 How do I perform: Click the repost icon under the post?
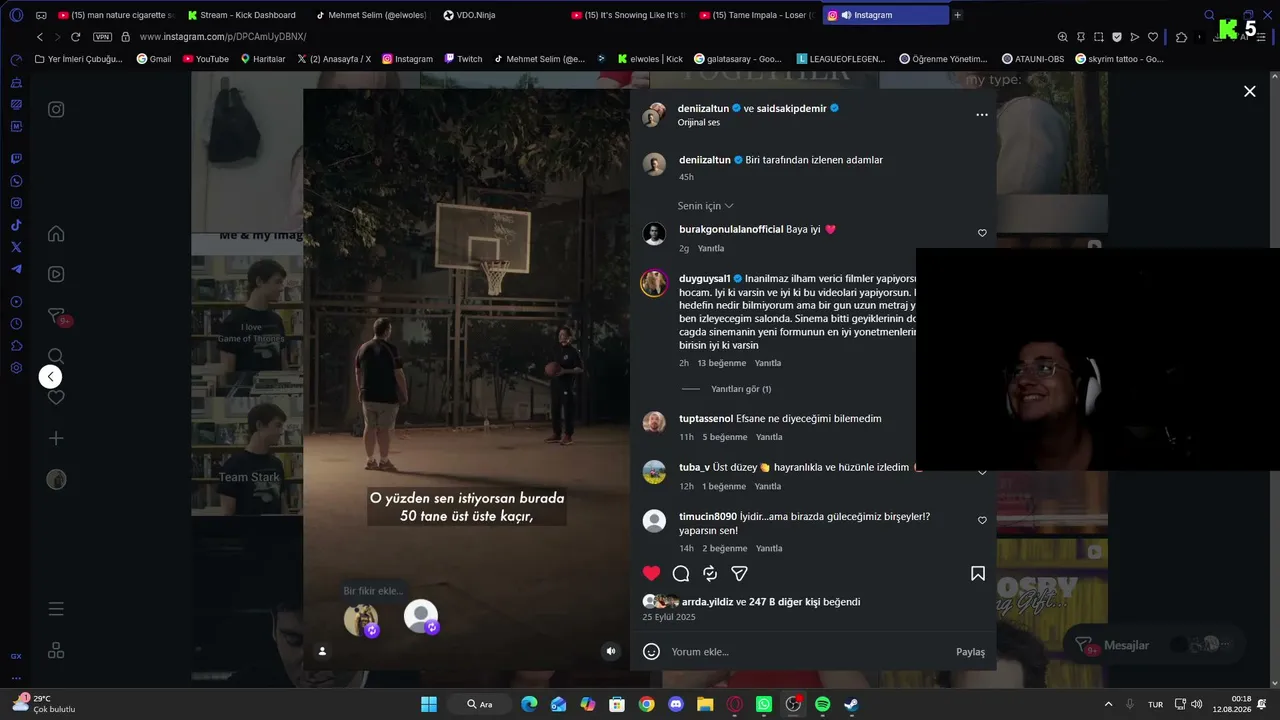pos(710,573)
